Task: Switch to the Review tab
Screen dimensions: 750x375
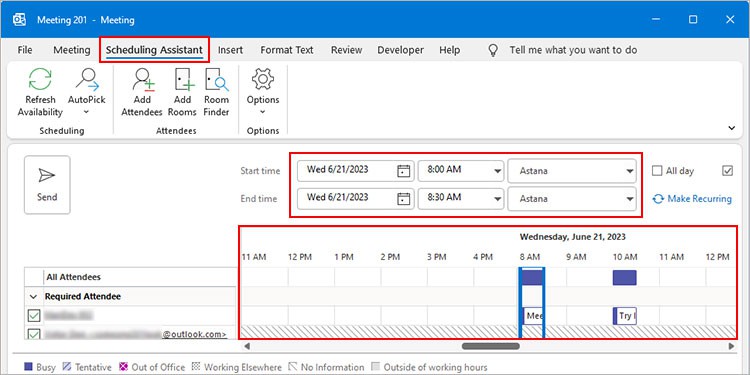Action: (346, 50)
